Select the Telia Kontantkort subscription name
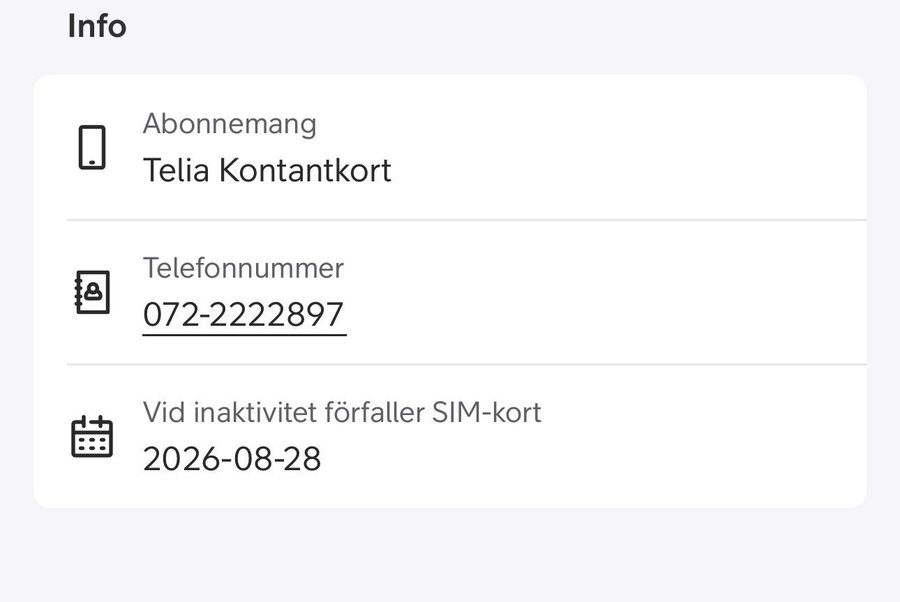 pyautogui.click(x=267, y=170)
